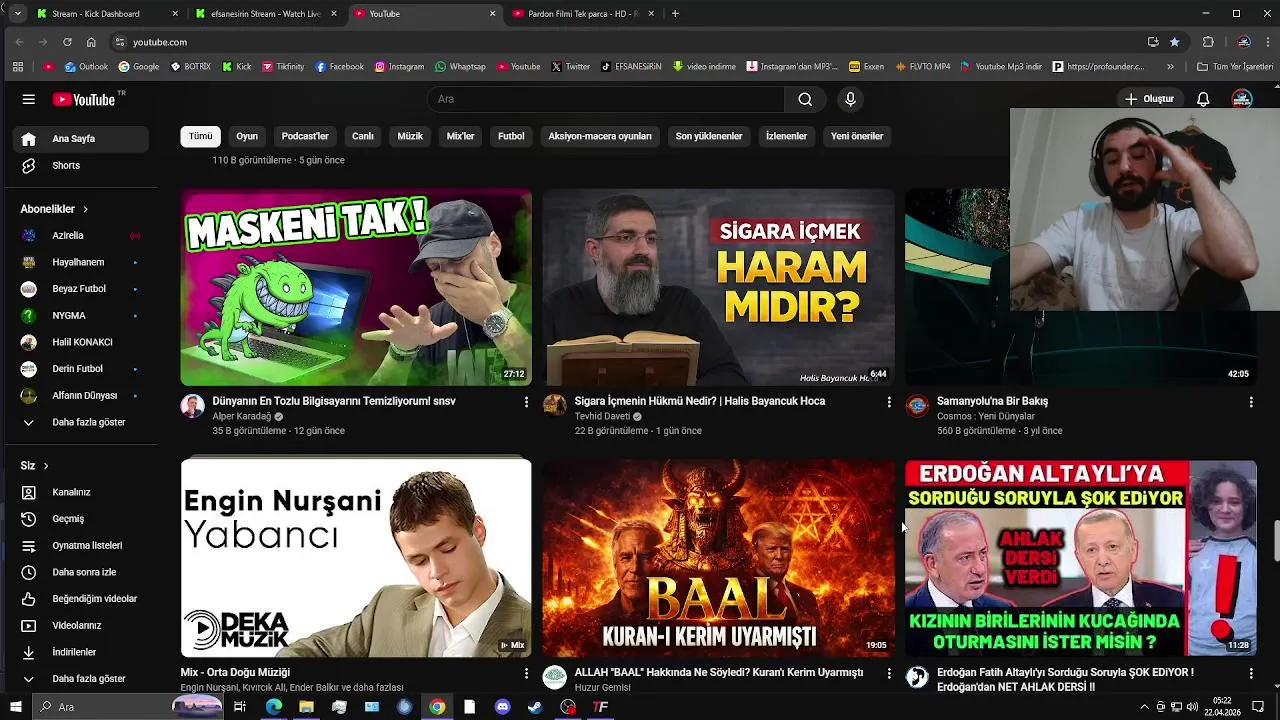This screenshot has width=1280, height=720.
Task: Select the Tümü filter chip
Action: (201, 136)
